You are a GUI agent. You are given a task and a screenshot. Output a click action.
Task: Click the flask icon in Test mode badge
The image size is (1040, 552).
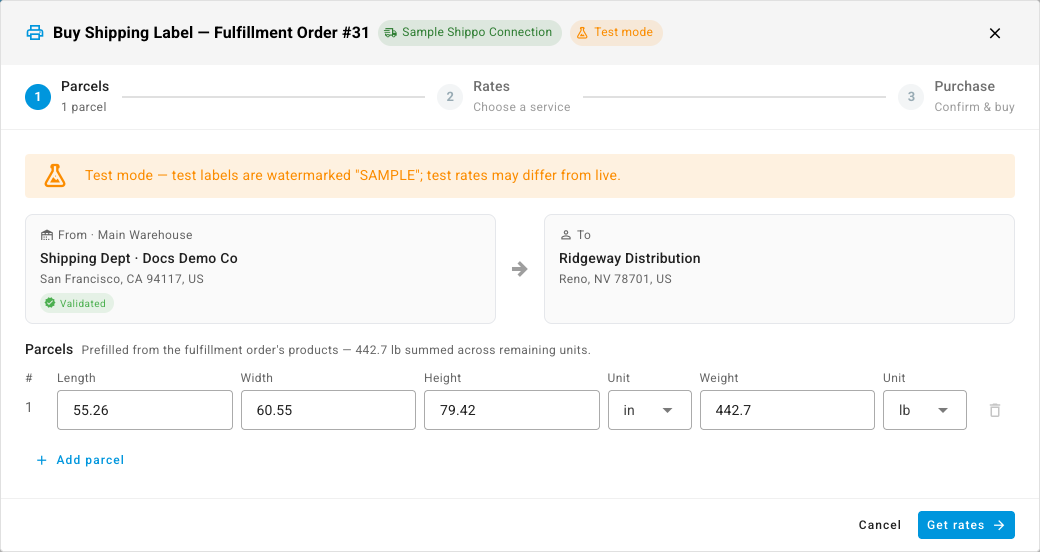(582, 33)
